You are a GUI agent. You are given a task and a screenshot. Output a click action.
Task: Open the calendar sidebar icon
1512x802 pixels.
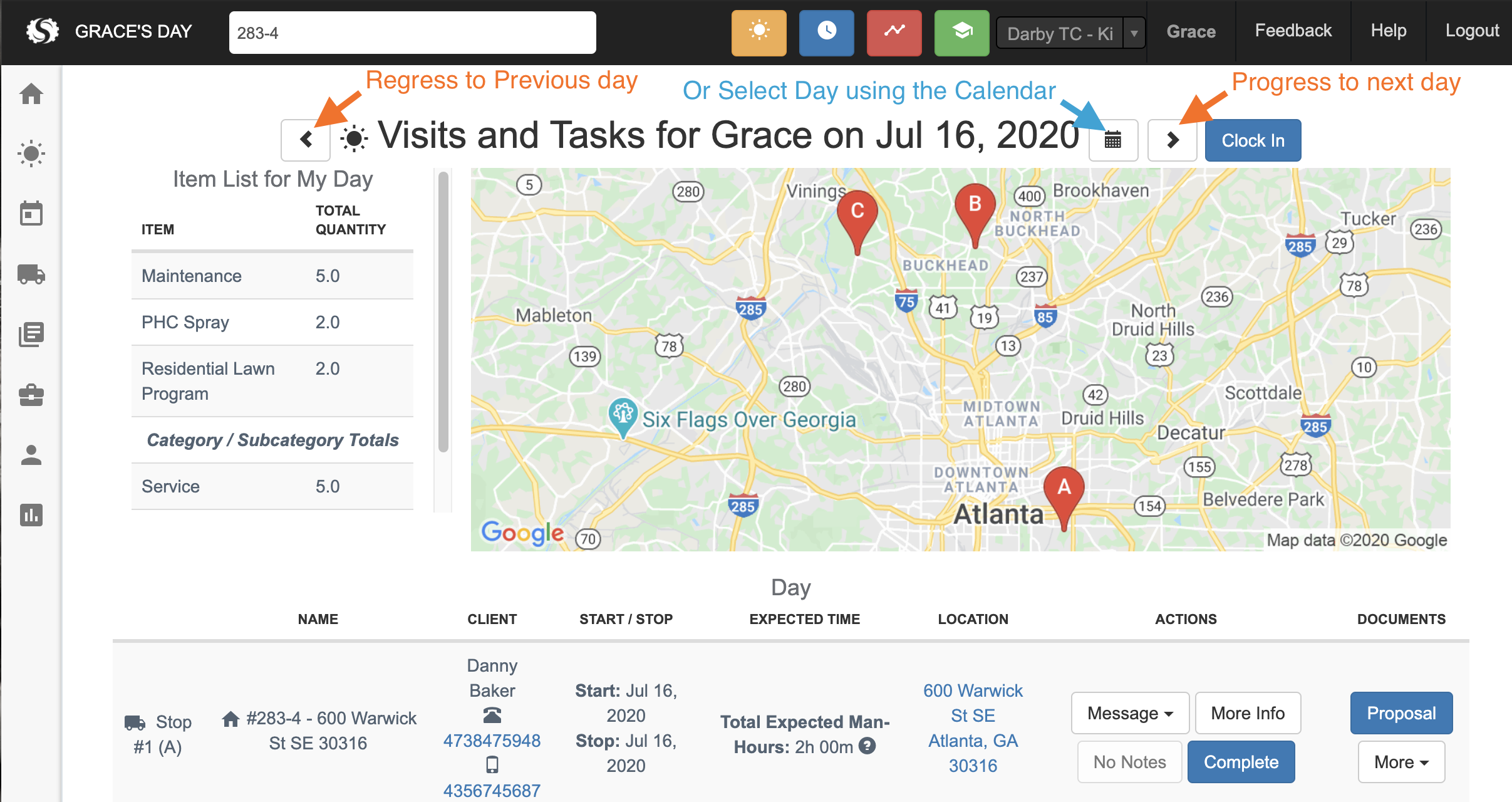point(31,214)
